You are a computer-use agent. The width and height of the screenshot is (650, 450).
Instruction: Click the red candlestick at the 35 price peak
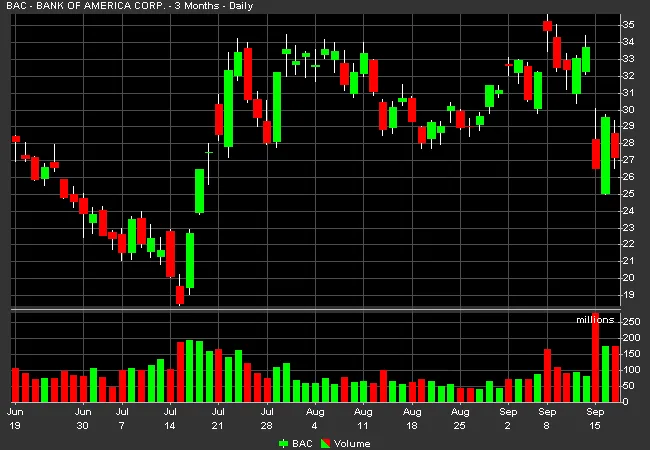pos(547,26)
